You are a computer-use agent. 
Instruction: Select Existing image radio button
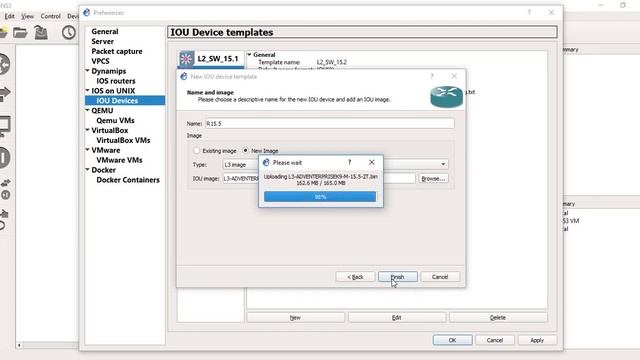pos(197,151)
